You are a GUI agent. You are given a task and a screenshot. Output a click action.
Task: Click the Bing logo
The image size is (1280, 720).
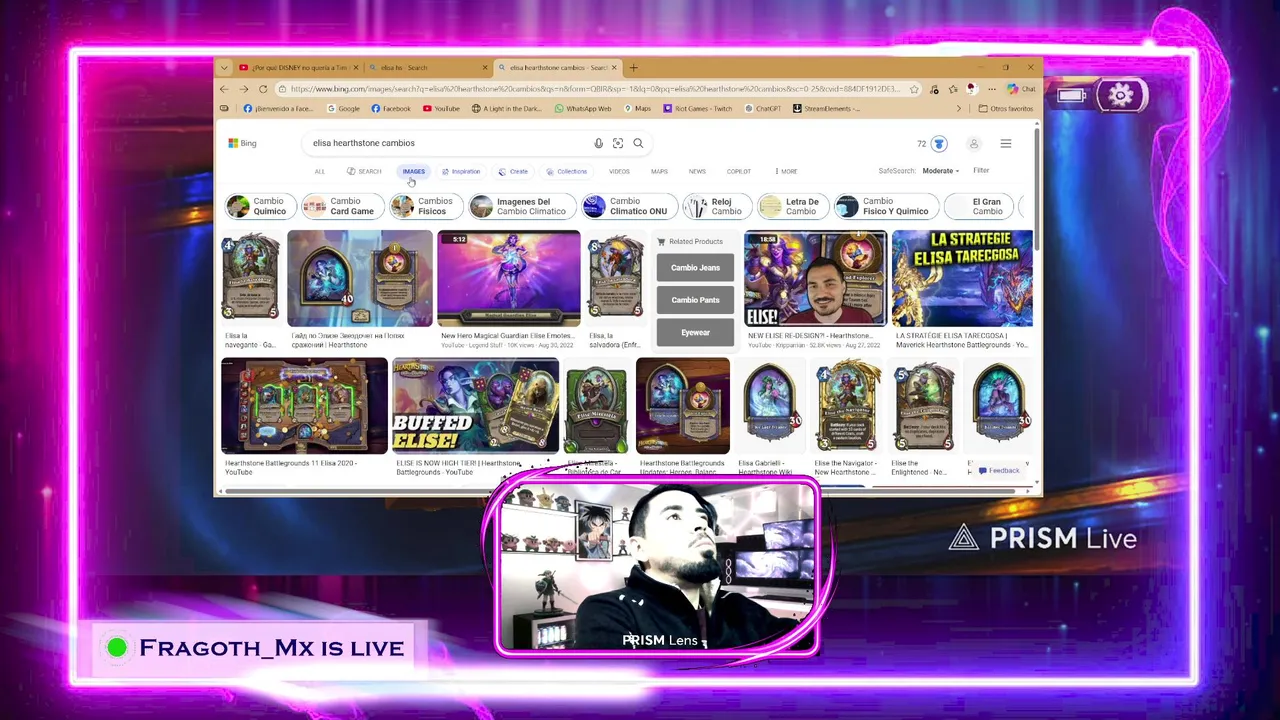(242, 143)
